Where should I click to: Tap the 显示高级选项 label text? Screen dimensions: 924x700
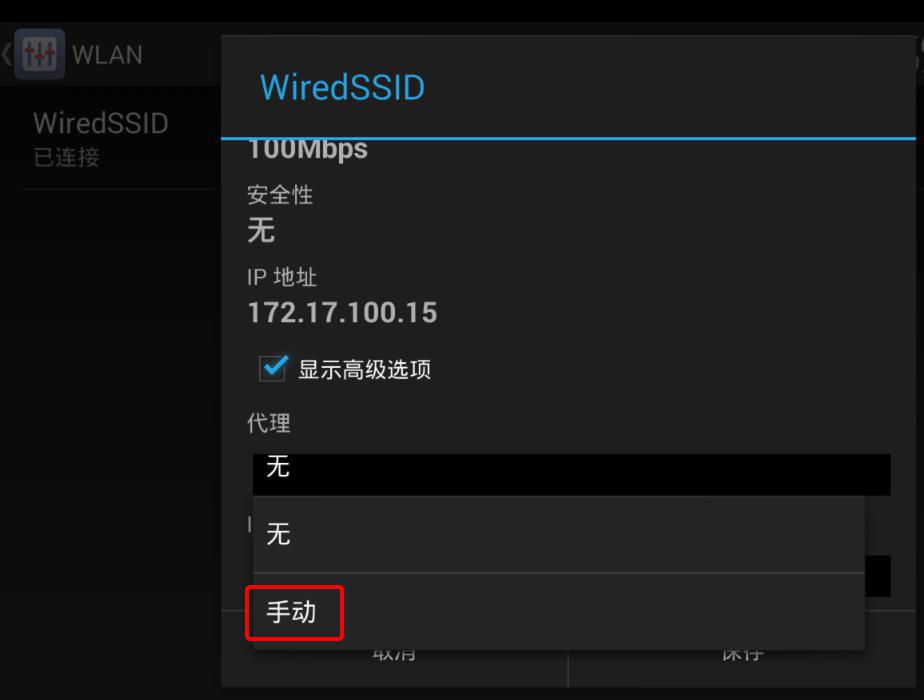click(364, 370)
